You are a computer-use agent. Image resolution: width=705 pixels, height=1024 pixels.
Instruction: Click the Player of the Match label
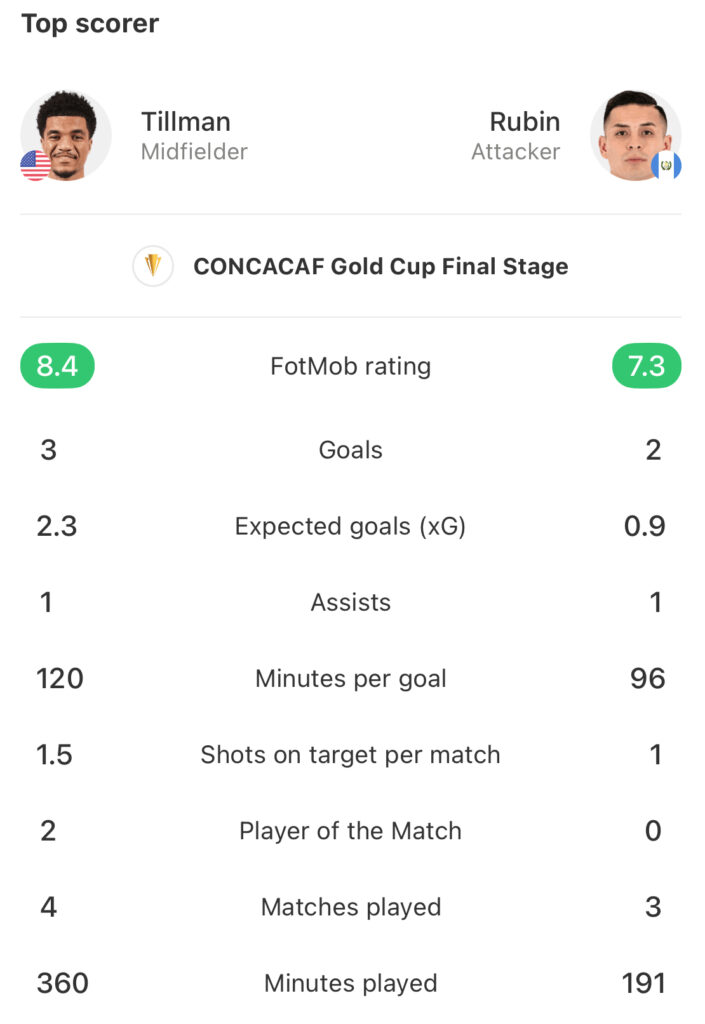pos(351,831)
